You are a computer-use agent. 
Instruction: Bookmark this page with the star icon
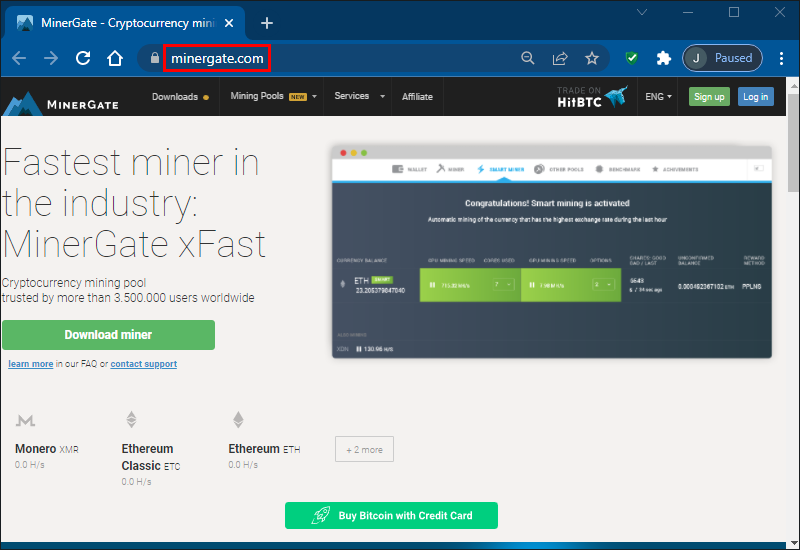(x=592, y=58)
